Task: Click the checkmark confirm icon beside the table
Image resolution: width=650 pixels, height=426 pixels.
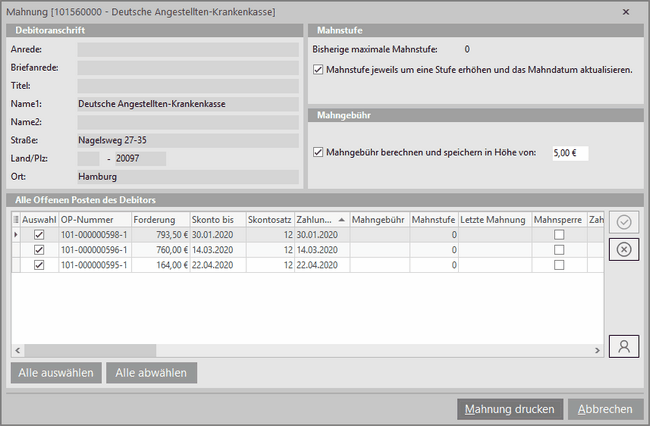Action: [x=624, y=223]
